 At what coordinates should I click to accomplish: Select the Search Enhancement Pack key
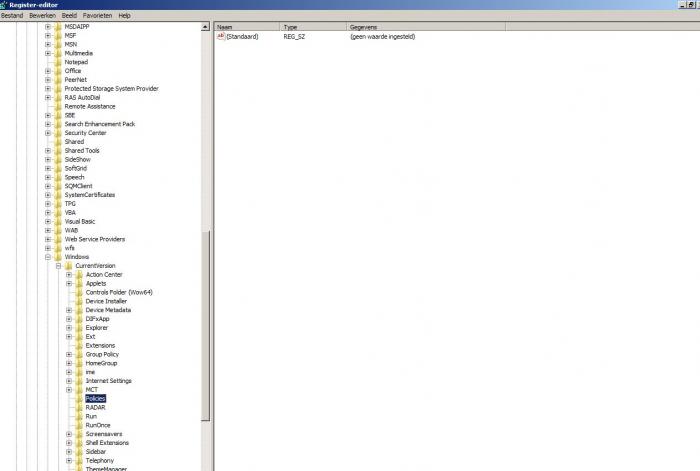coord(100,124)
